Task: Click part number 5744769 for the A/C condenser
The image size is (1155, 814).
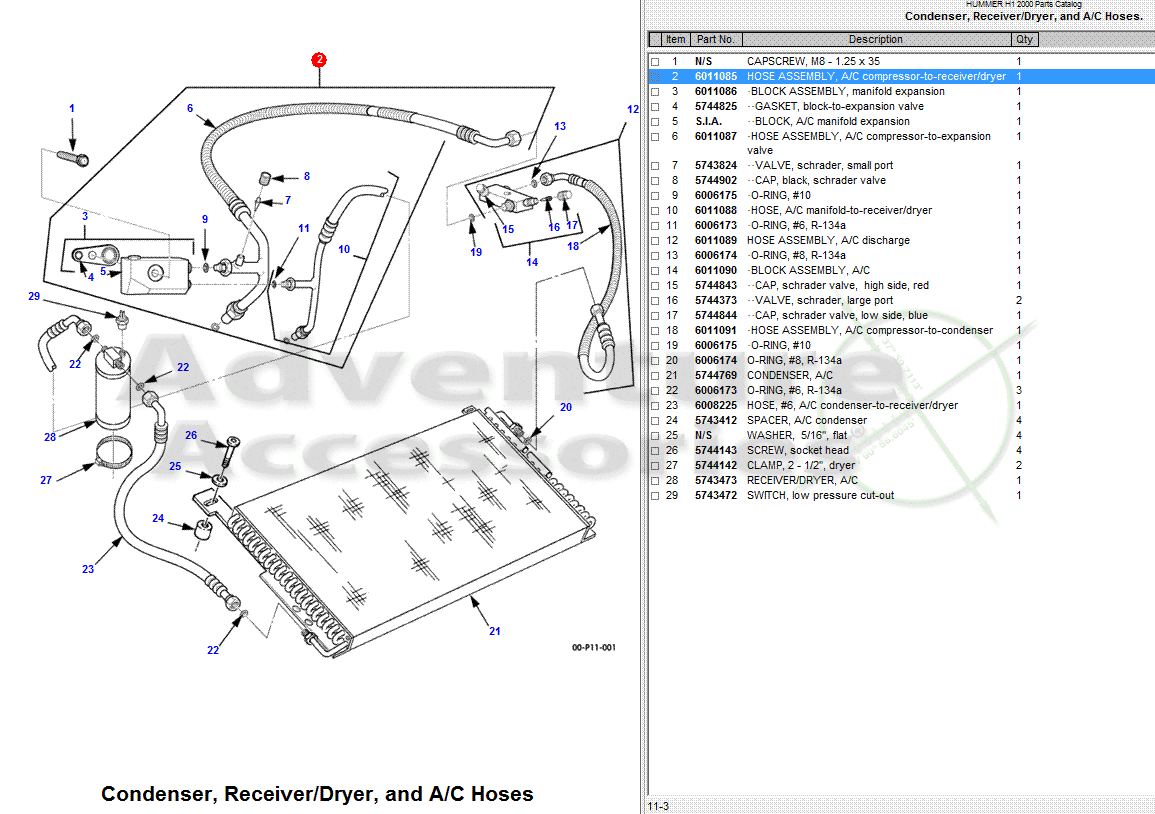Action: [716, 375]
